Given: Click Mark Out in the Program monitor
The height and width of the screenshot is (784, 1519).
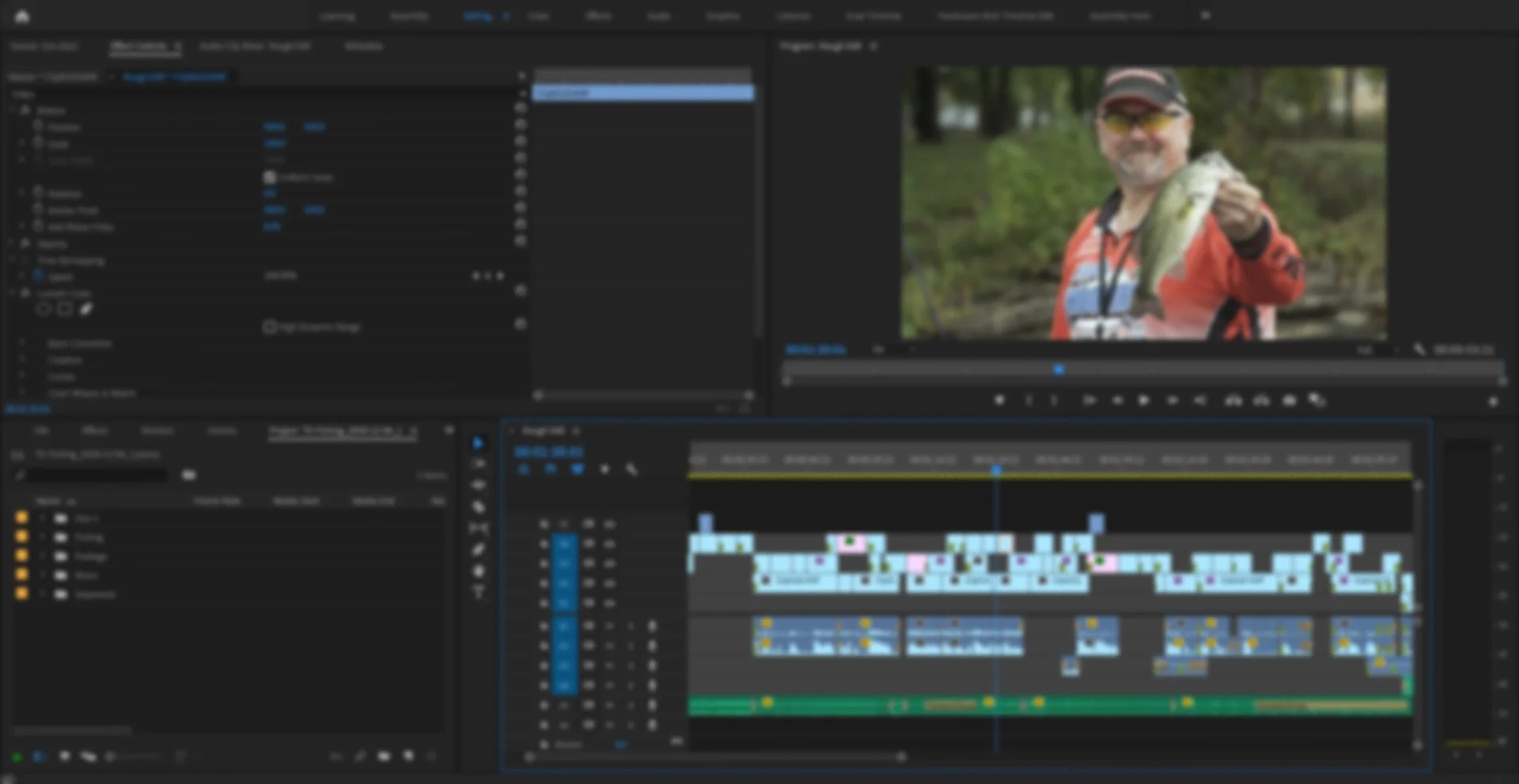Looking at the screenshot, I should tap(1054, 400).
